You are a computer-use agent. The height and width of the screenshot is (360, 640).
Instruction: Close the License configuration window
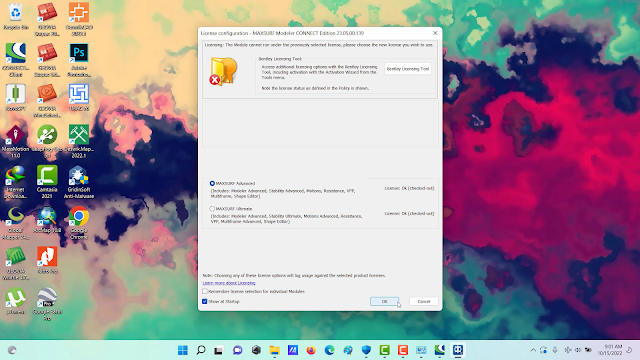click(435, 33)
